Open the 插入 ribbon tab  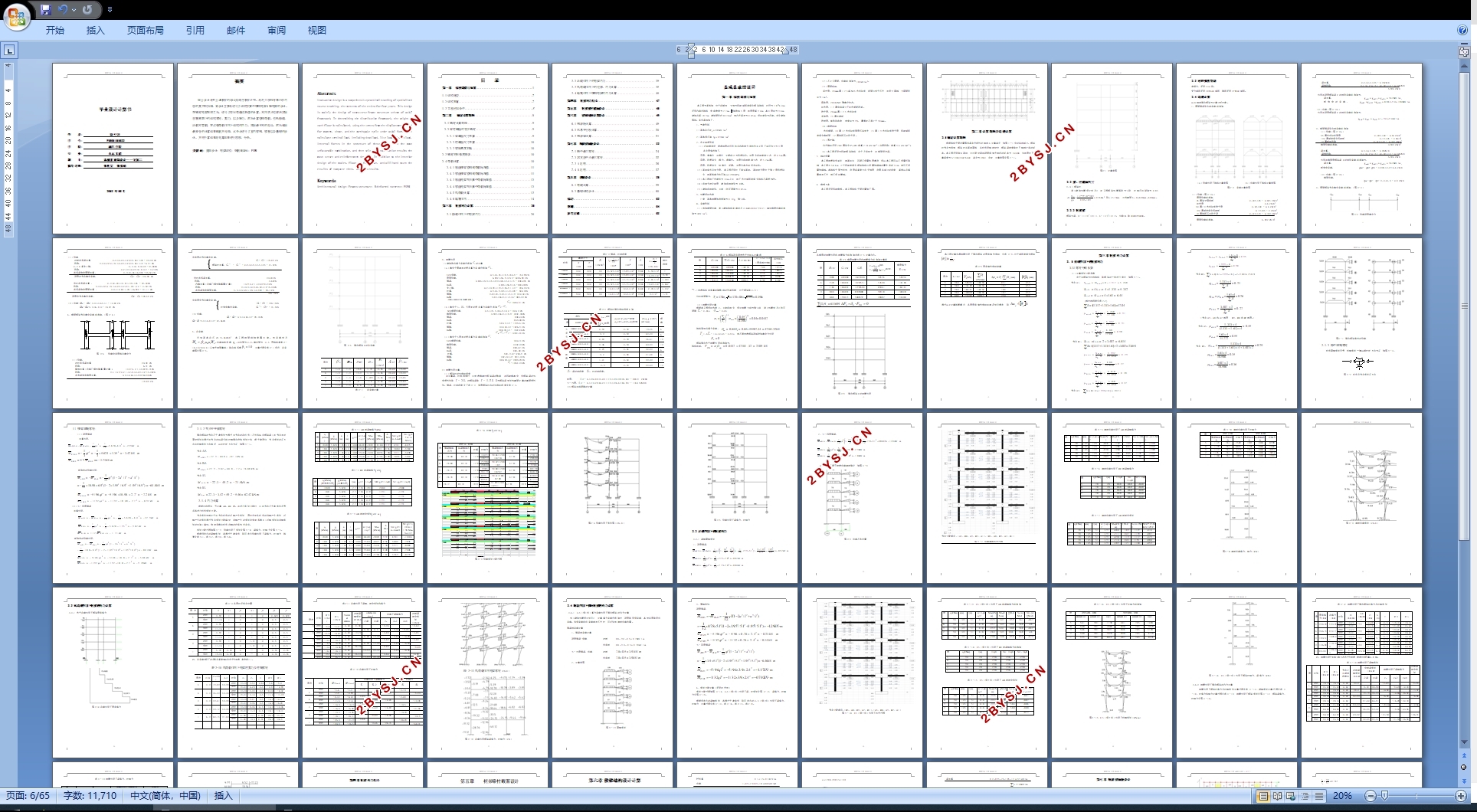pos(95,30)
